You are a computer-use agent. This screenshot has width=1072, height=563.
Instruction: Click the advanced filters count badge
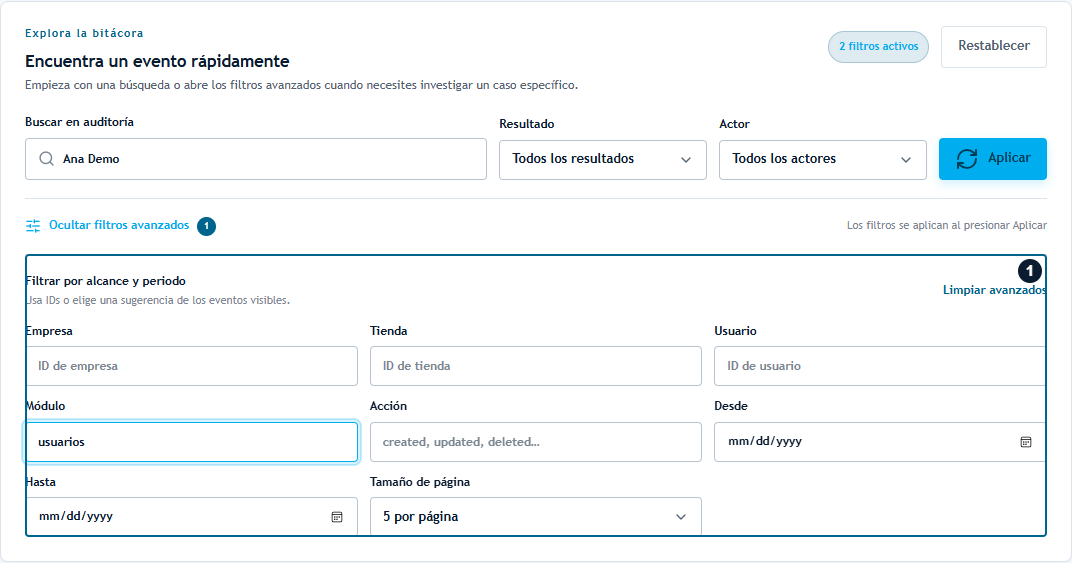pyautogui.click(x=206, y=226)
